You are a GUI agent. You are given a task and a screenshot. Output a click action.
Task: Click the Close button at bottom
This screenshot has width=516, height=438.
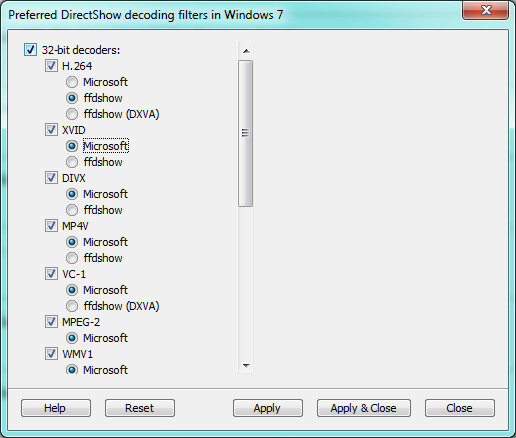click(x=460, y=408)
